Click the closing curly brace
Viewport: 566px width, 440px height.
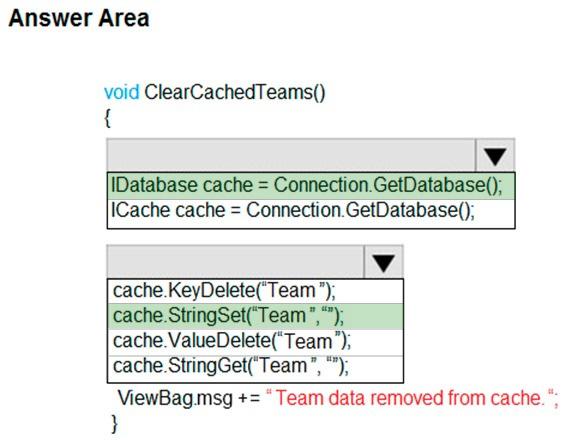point(115,423)
